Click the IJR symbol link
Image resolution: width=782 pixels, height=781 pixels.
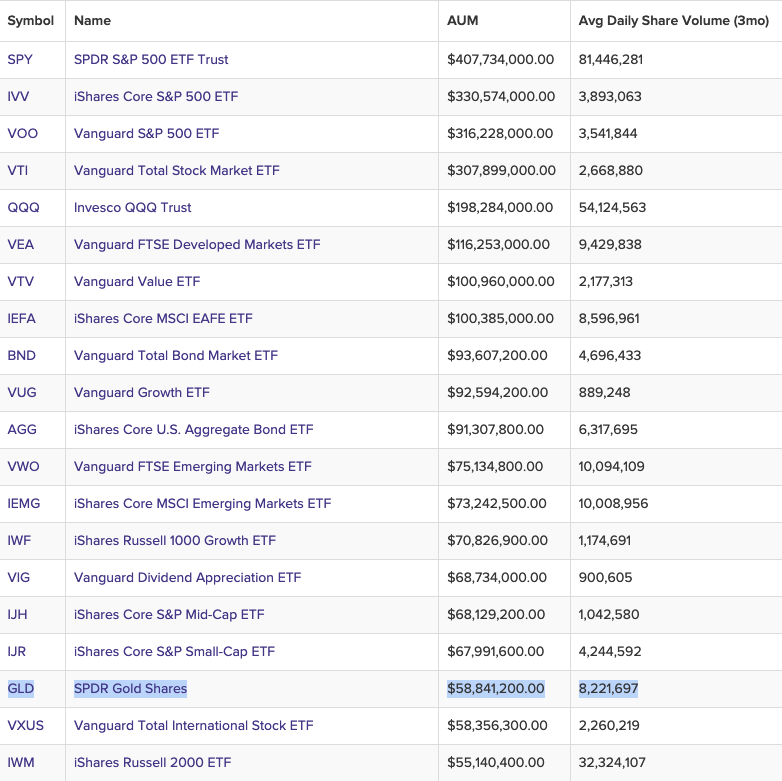point(16,651)
